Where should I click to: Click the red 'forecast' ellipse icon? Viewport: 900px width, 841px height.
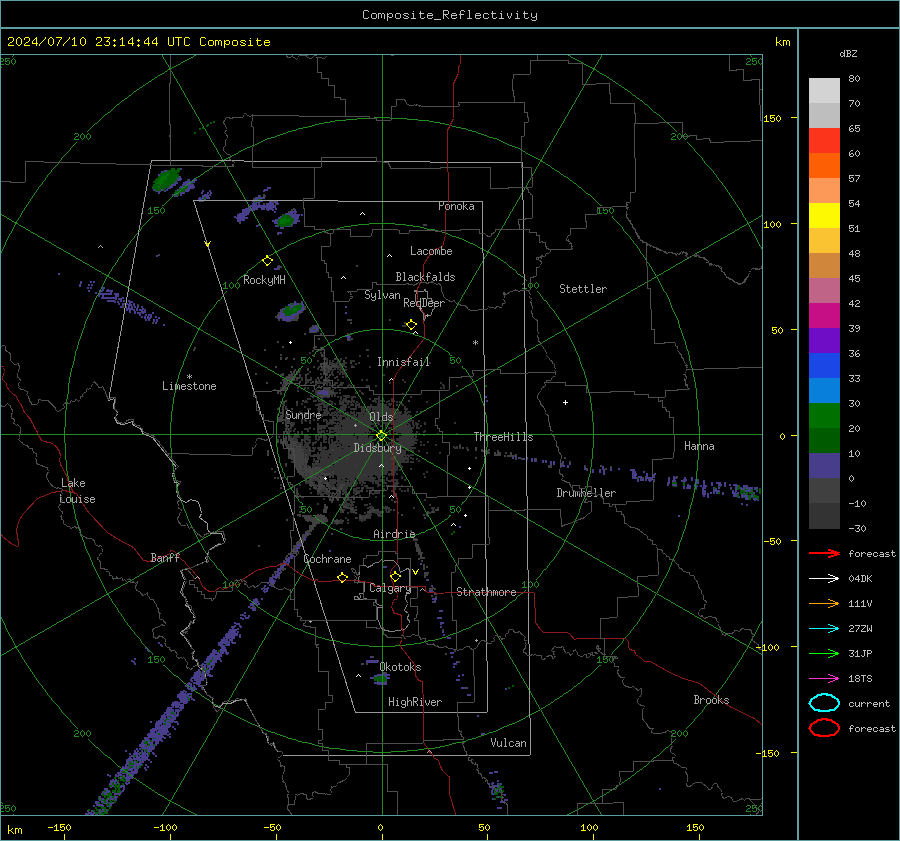click(824, 728)
